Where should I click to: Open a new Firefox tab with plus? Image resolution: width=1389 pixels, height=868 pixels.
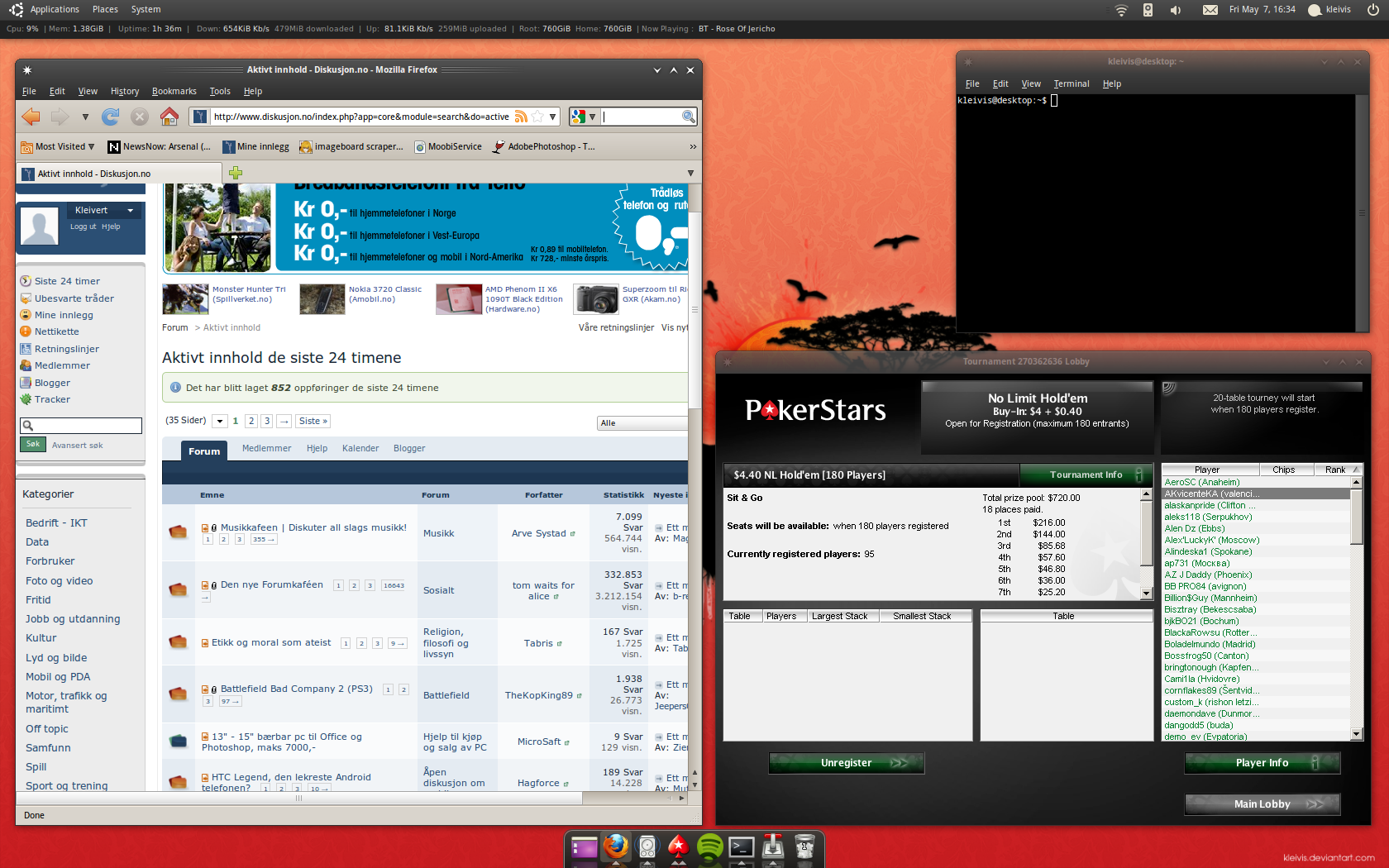[236, 173]
